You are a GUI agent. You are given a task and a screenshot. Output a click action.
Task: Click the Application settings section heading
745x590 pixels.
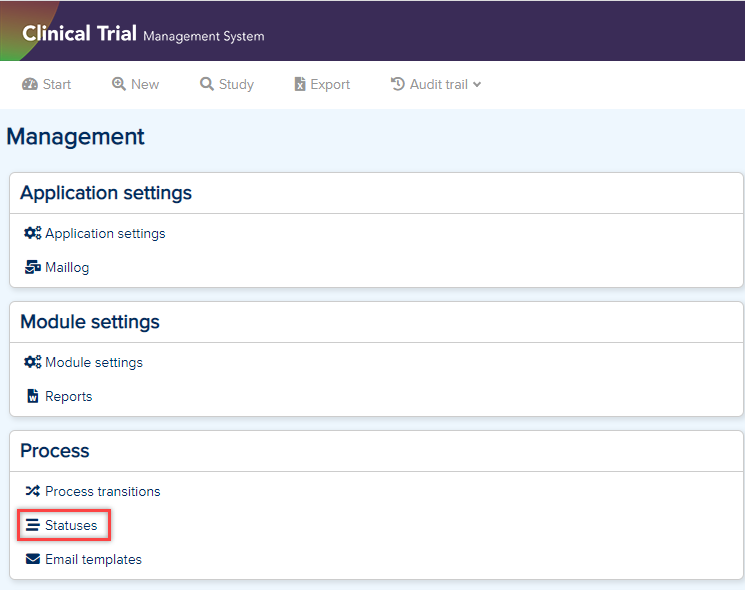pos(106,193)
